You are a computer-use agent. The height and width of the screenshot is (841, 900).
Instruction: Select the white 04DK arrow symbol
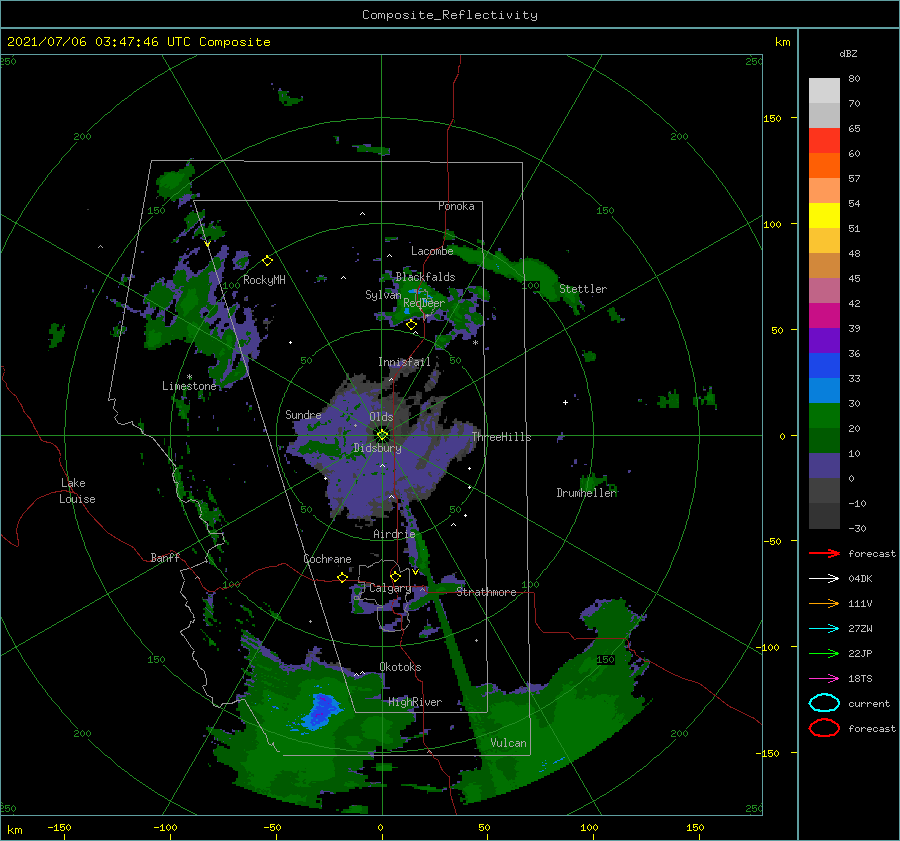click(824, 579)
